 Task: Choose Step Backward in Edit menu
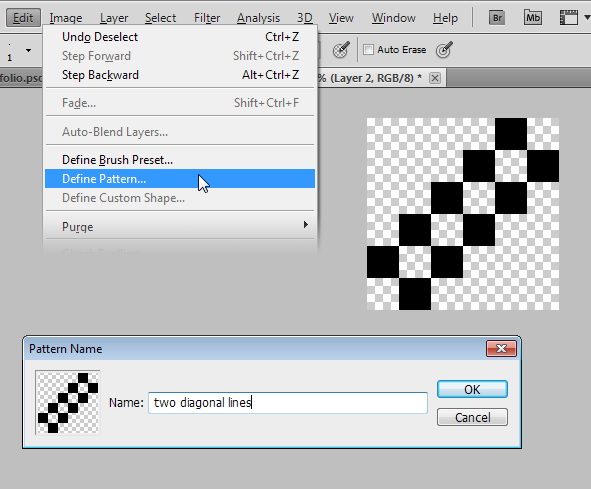tap(180, 75)
